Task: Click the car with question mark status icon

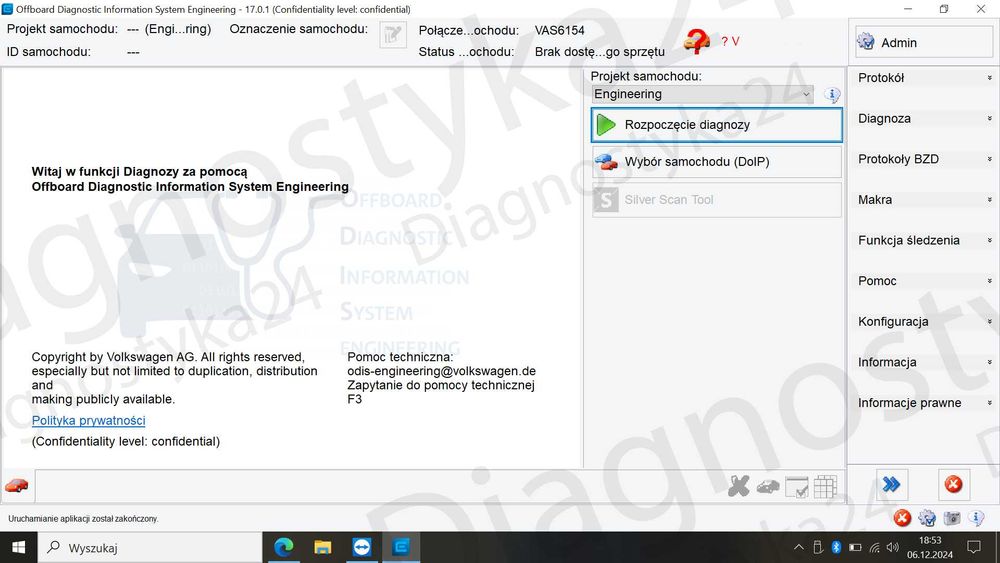Action: coord(696,41)
